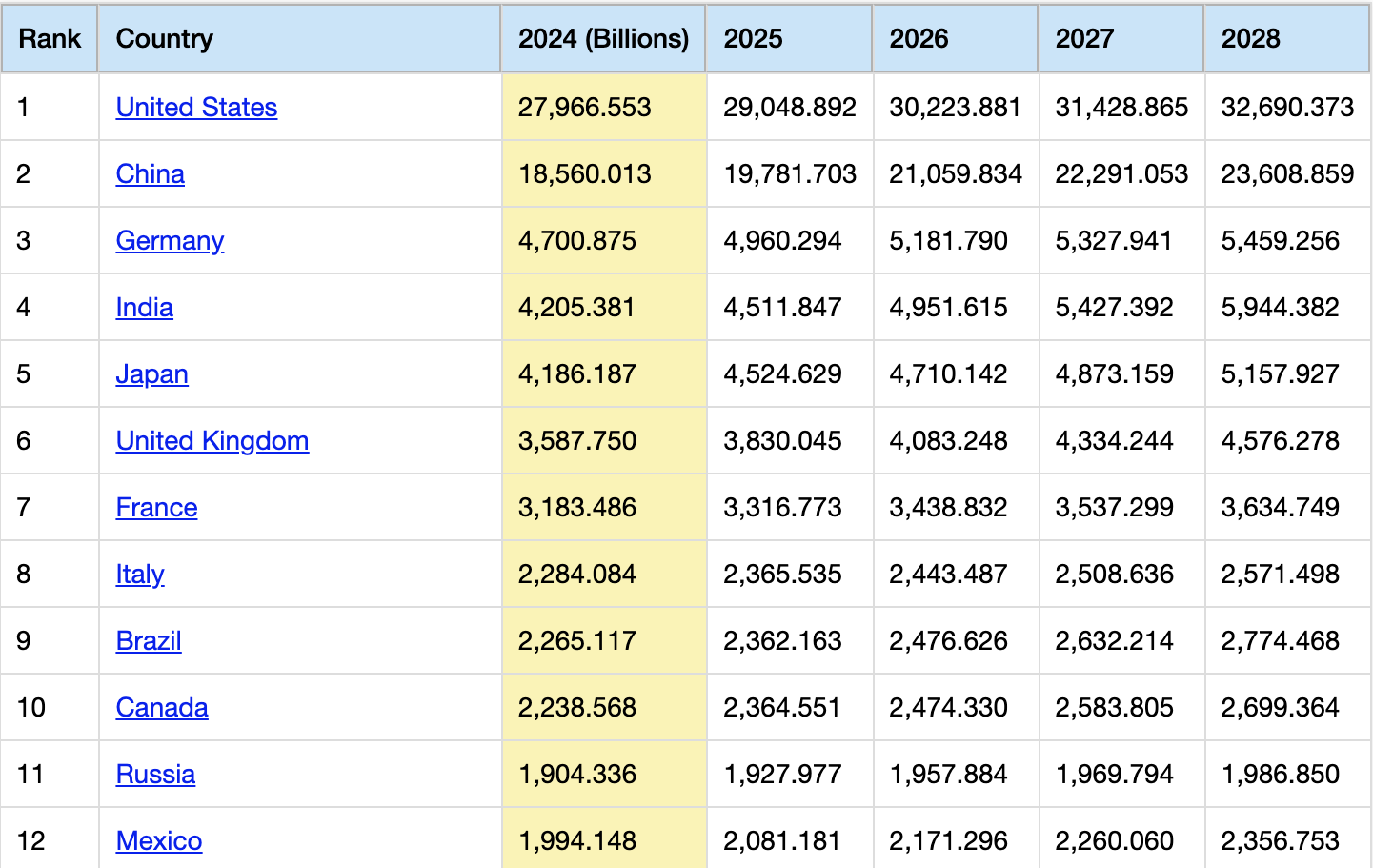Click the Russia link
The height and width of the screenshot is (868, 1373).
coord(155,775)
